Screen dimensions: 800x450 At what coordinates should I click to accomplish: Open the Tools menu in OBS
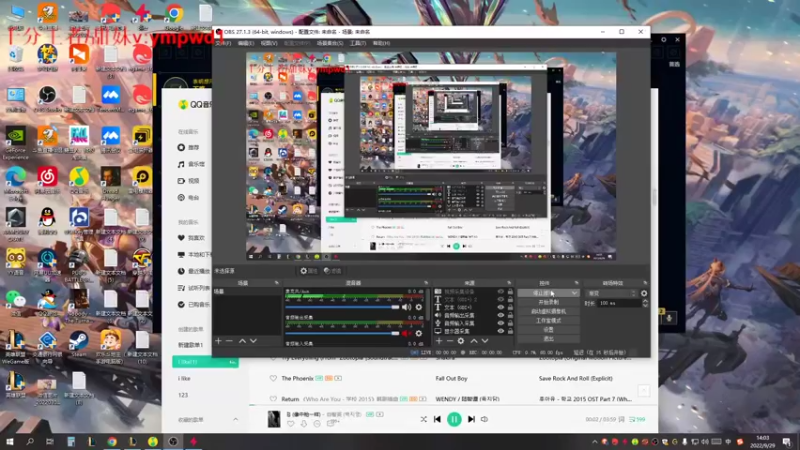click(358, 43)
